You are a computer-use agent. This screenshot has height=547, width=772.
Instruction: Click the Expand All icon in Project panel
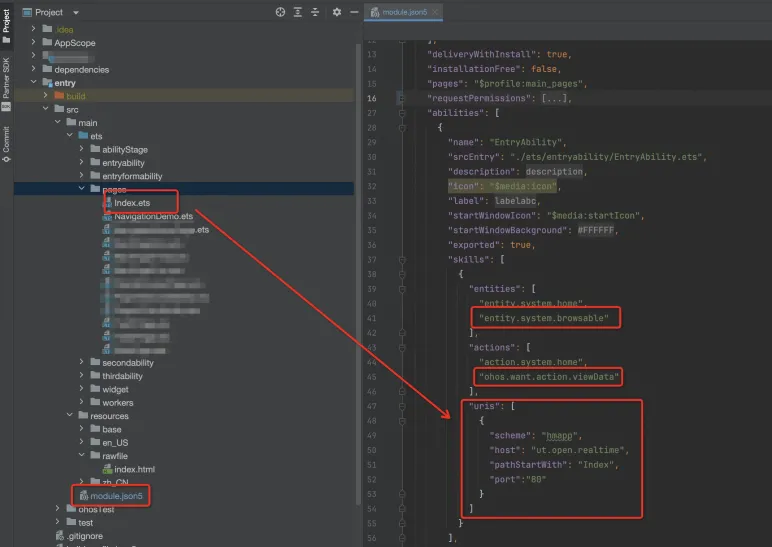click(x=298, y=12)
